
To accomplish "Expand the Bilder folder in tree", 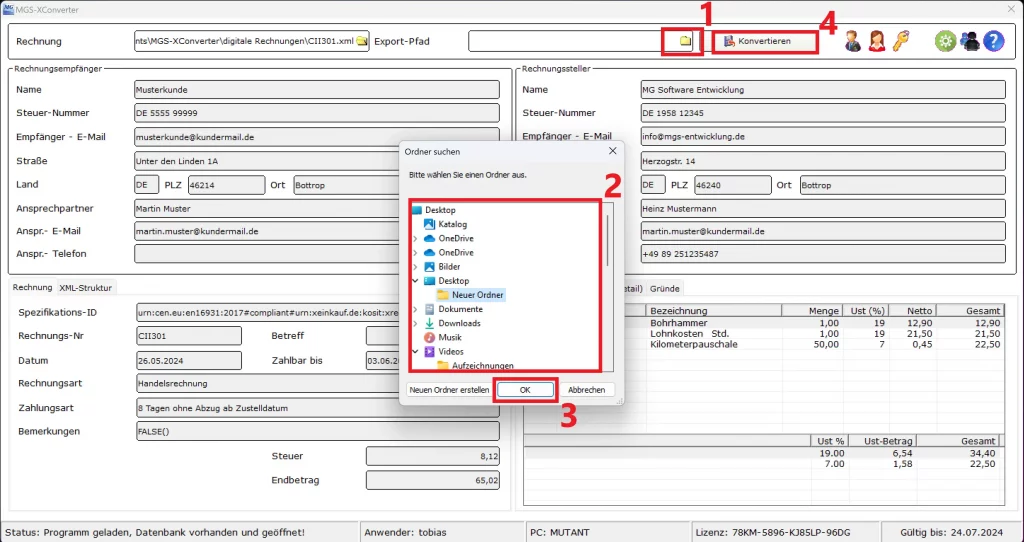I will click(x=416, y=267).
